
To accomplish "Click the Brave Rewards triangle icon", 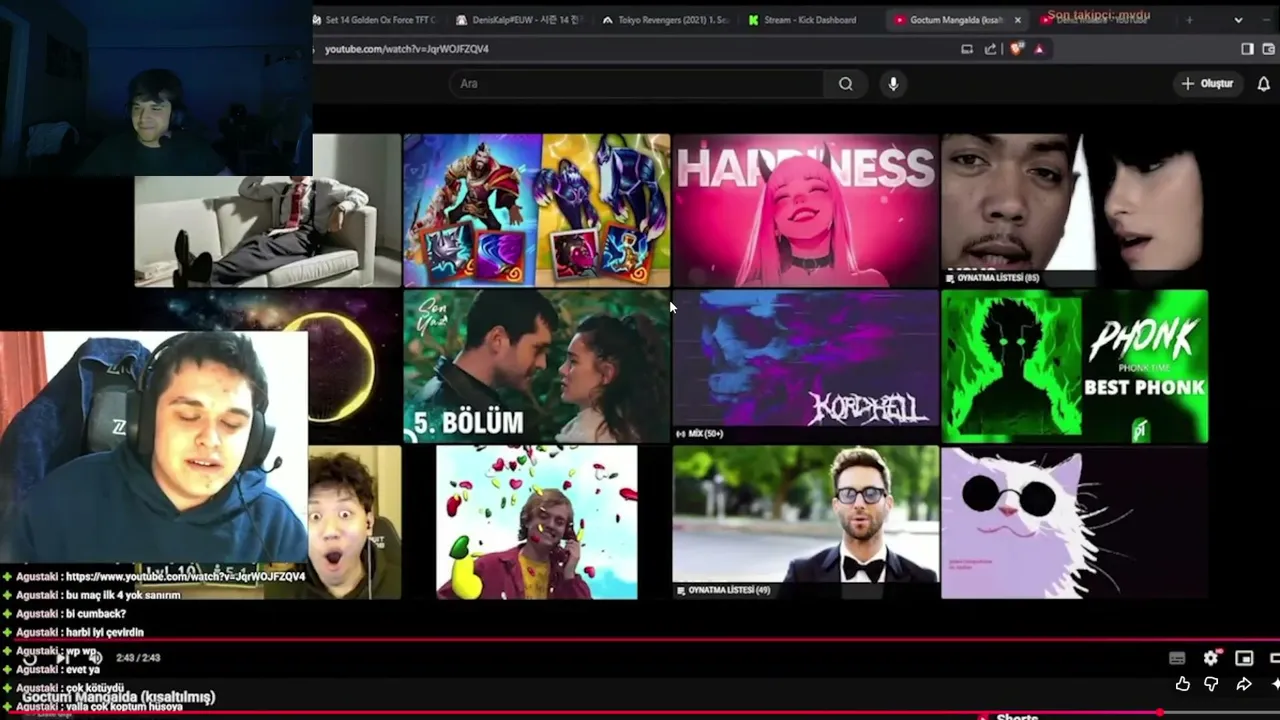I will click(x=1039, y=49).
